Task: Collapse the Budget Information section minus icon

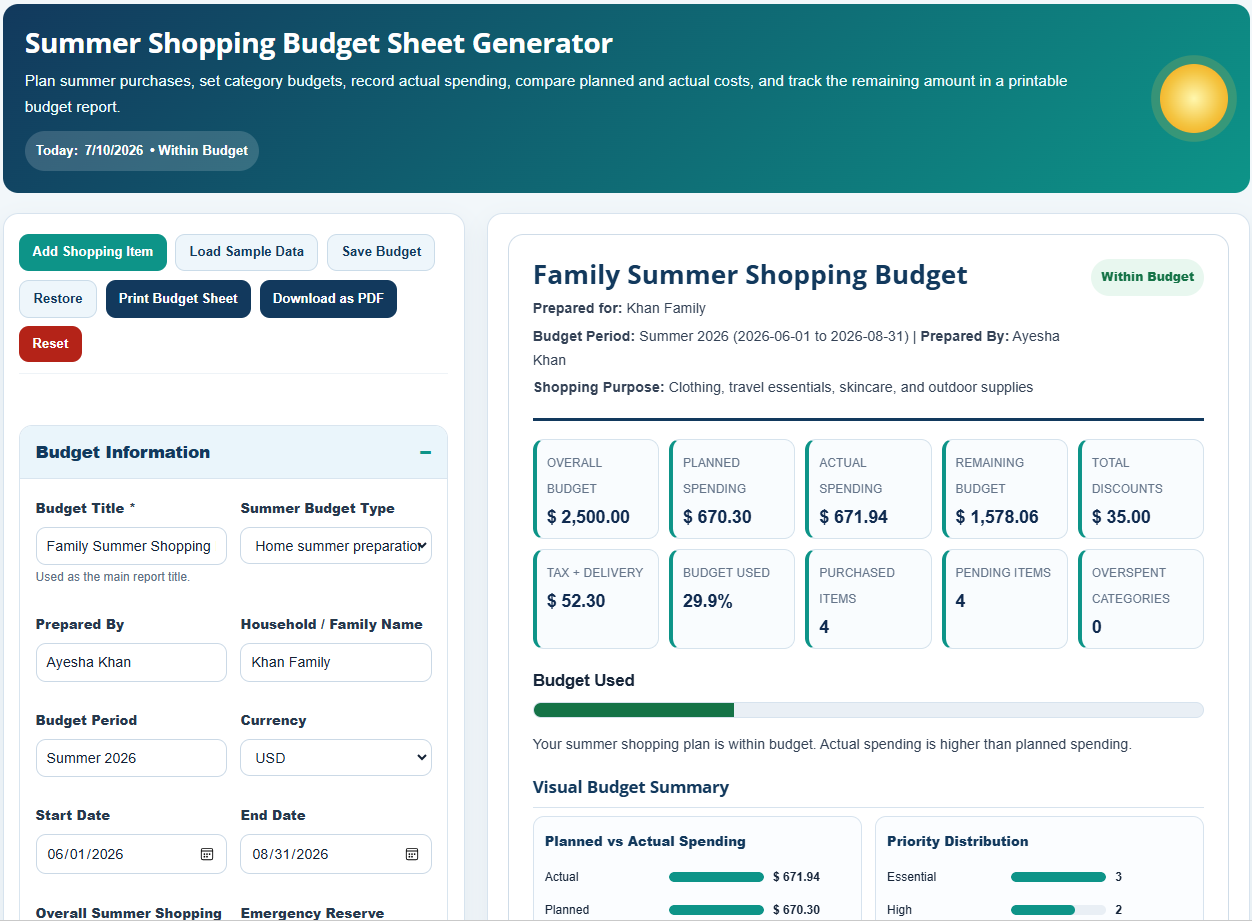Action: [426, 452]
